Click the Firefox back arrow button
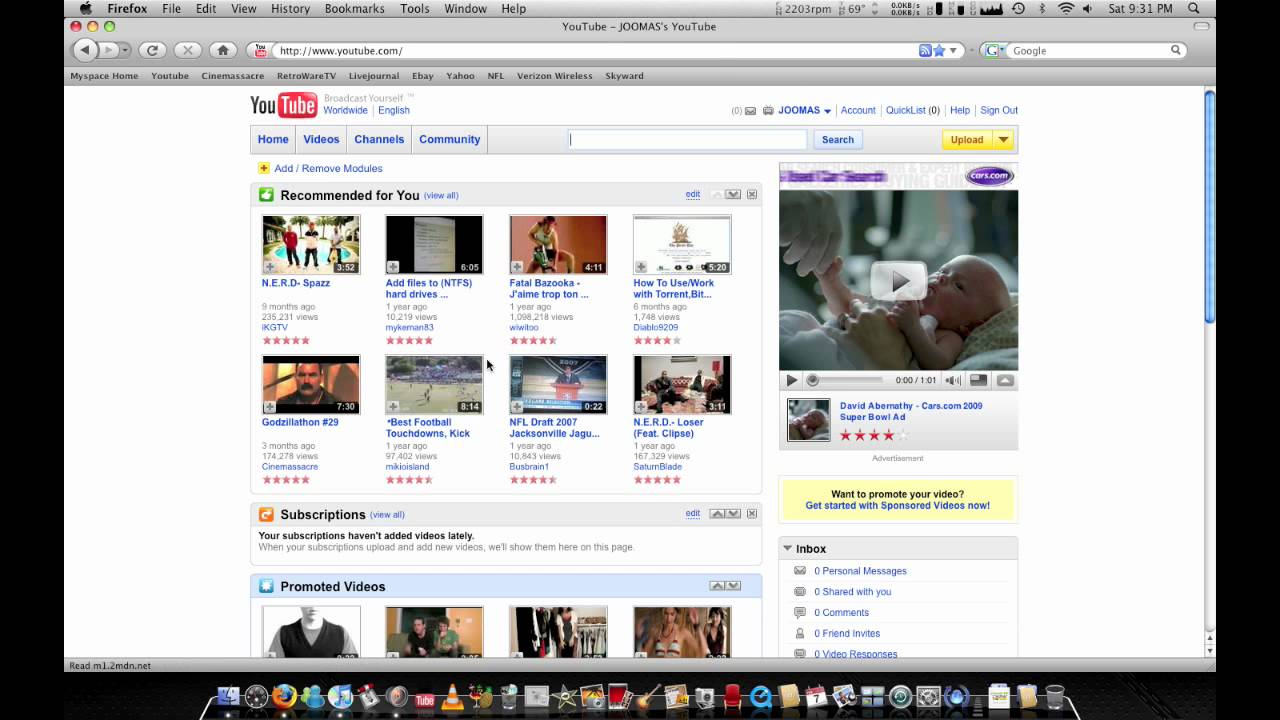1280x720 pixels. [85, 50]
